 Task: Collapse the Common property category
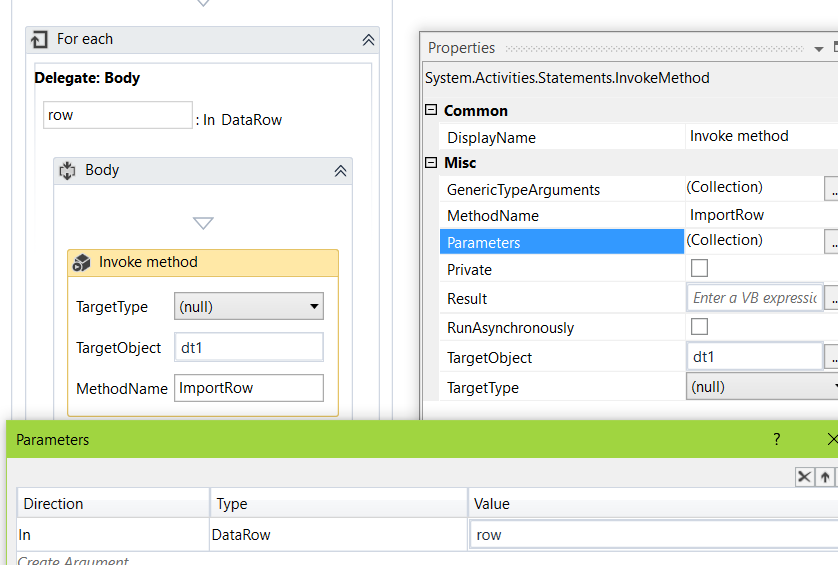431,111
